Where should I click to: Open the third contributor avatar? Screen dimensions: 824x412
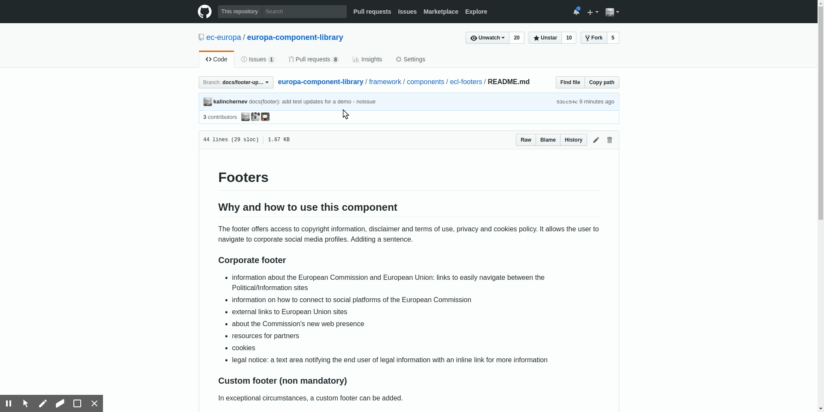[265, 117]
